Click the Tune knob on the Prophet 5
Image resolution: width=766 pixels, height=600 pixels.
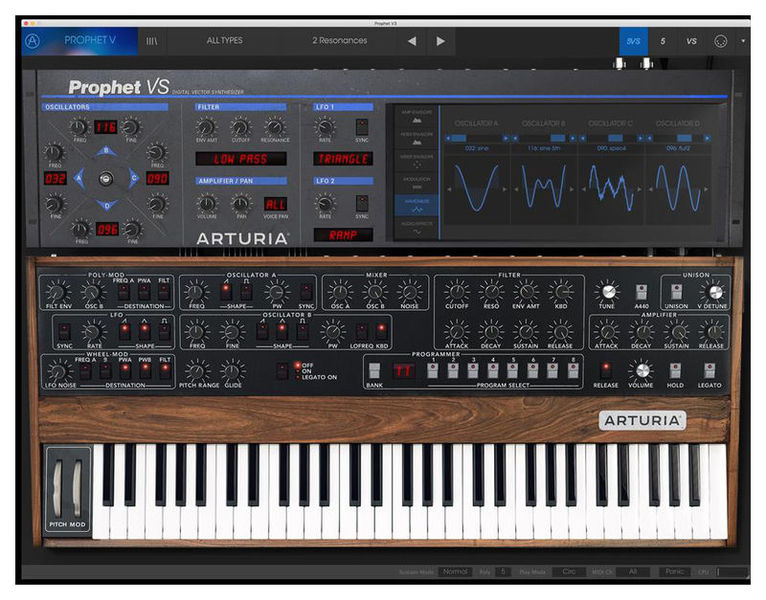(x=607, y=292)
